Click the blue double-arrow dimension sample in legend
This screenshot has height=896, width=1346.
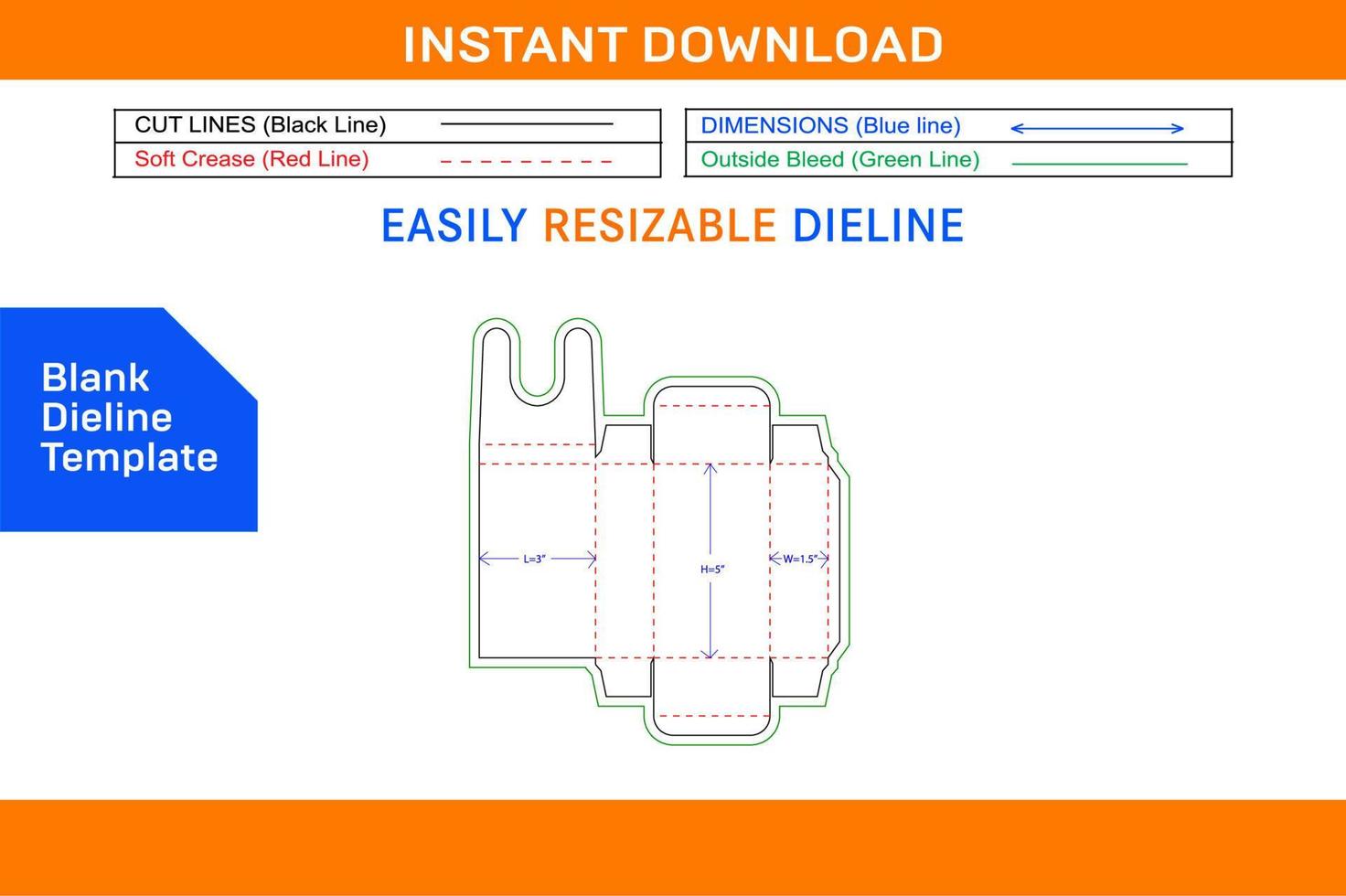[x=1097, y=128]
